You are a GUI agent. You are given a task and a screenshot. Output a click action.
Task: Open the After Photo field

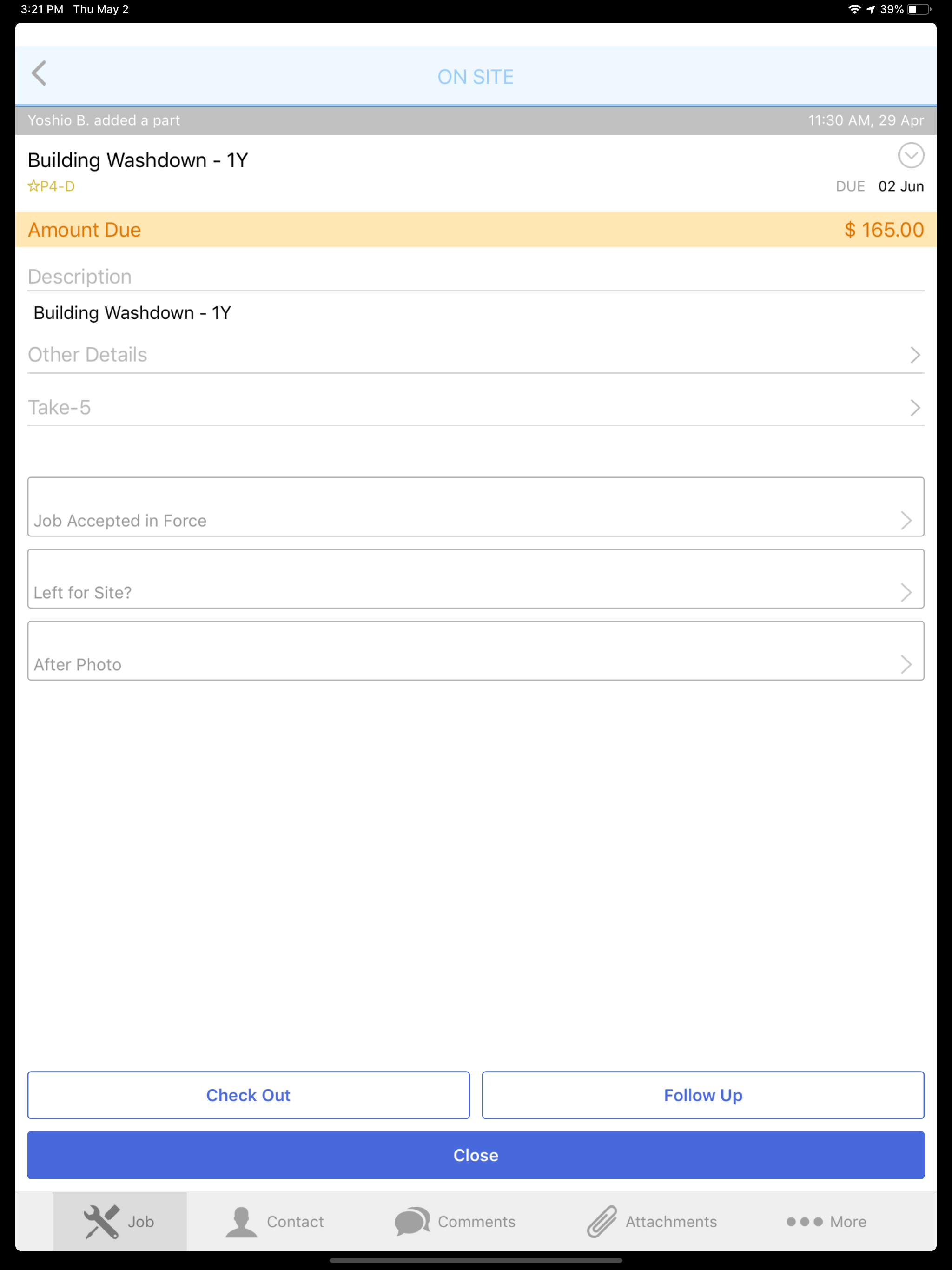coord(476,650)
